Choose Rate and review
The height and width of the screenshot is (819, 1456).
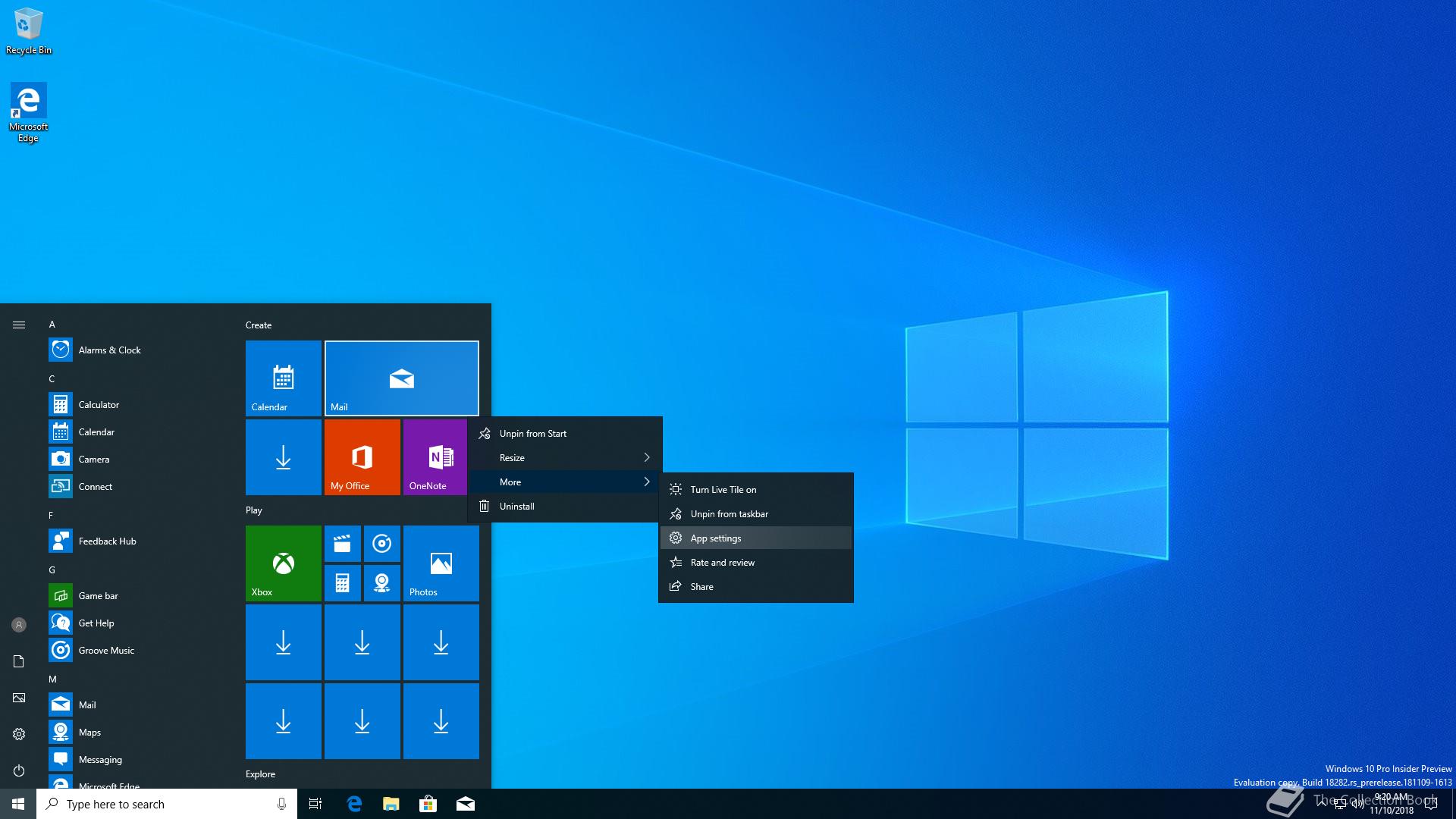tap(756, 563)
